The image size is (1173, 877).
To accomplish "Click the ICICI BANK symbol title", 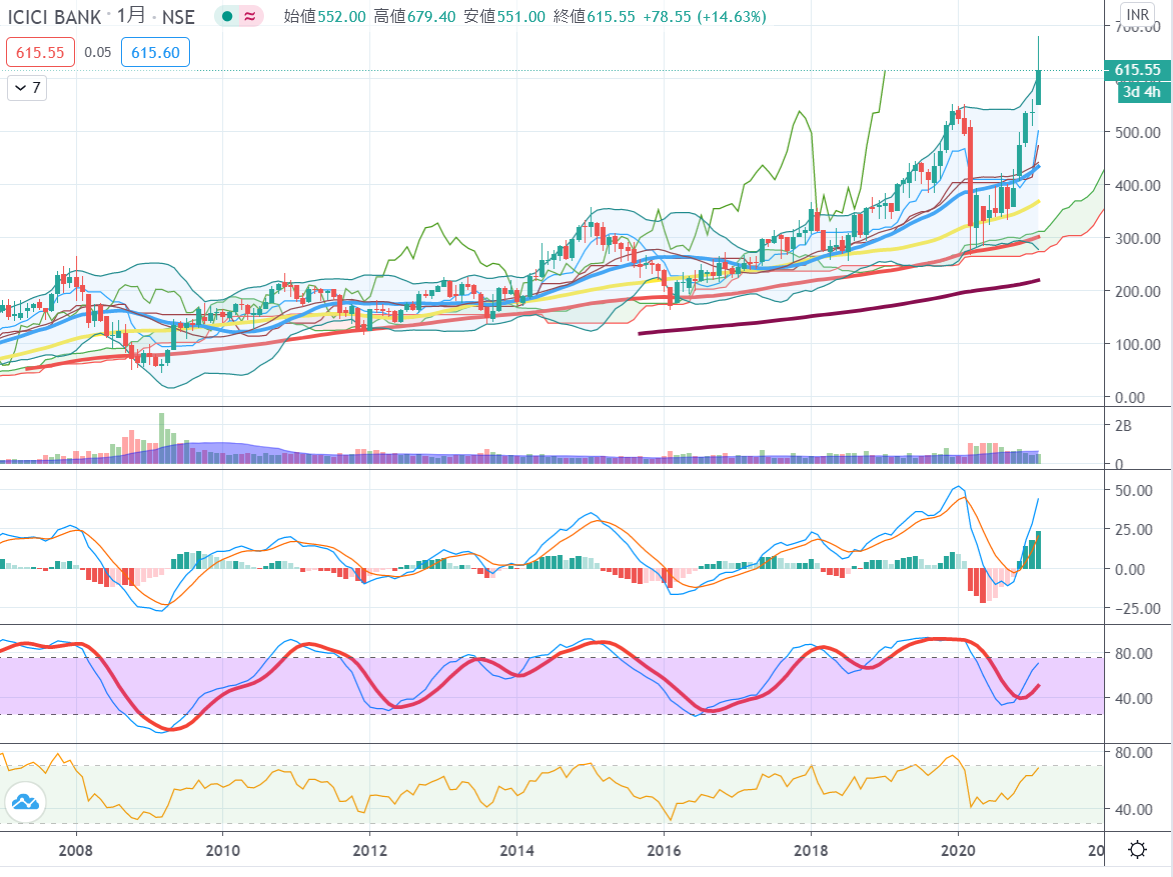I will pos(54,16).
